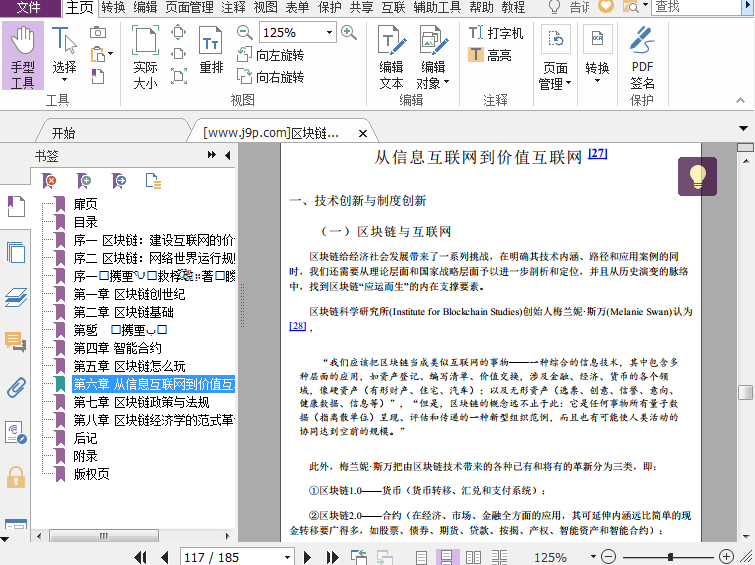Zoom out with the minus magnifier
The height and width of the screenshot is (565, 755).
tap(245, 32)
